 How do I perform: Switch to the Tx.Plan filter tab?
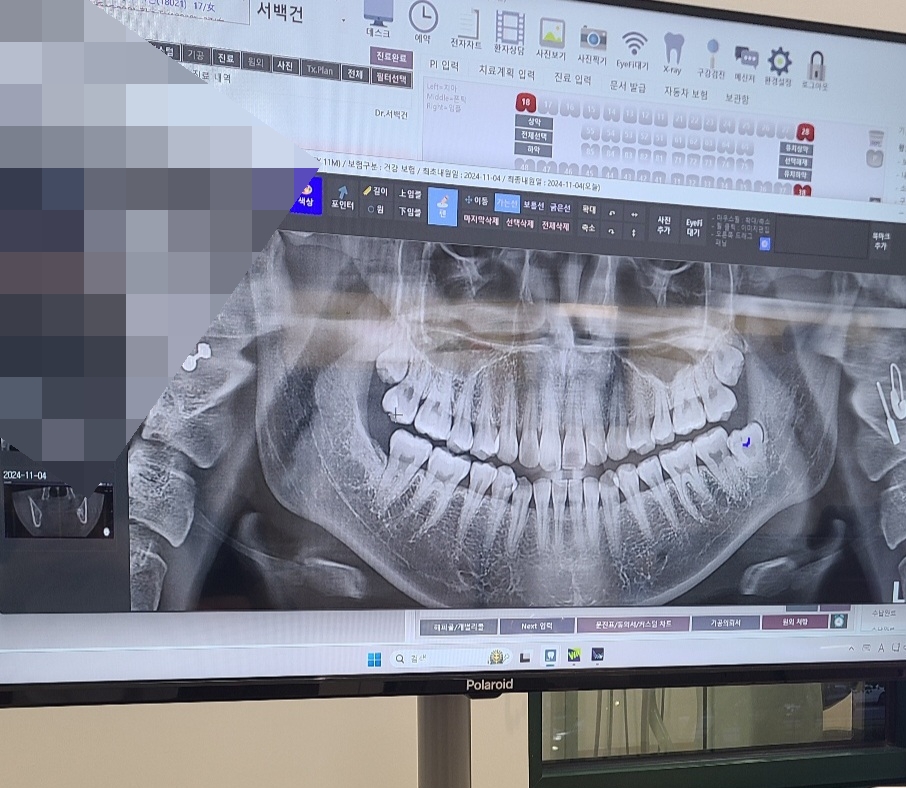[x=320, y=70]
